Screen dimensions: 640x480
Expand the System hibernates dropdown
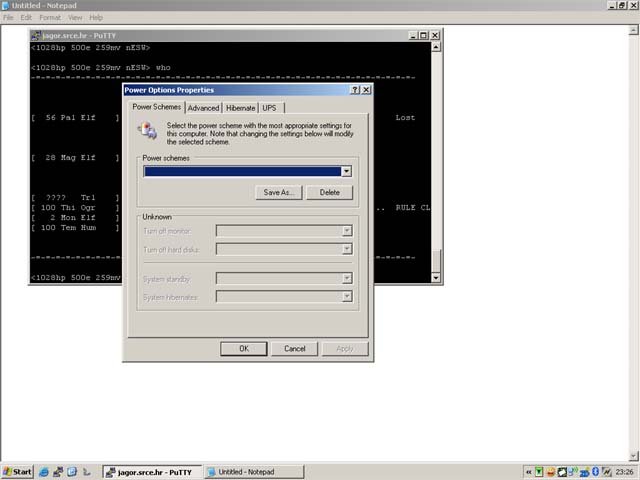click(x=347, y=297)
